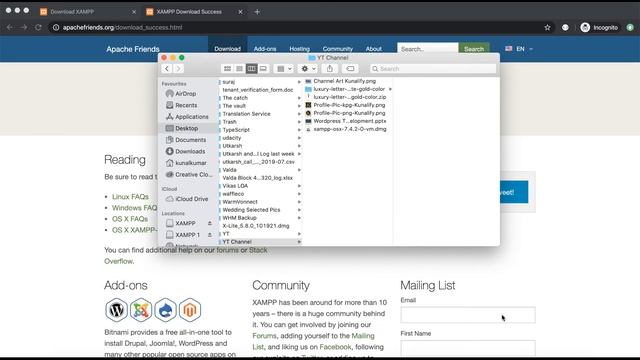Select Desktop in Finder sidebar
Viewport: 640px width, 360px height.
(188, 128)
